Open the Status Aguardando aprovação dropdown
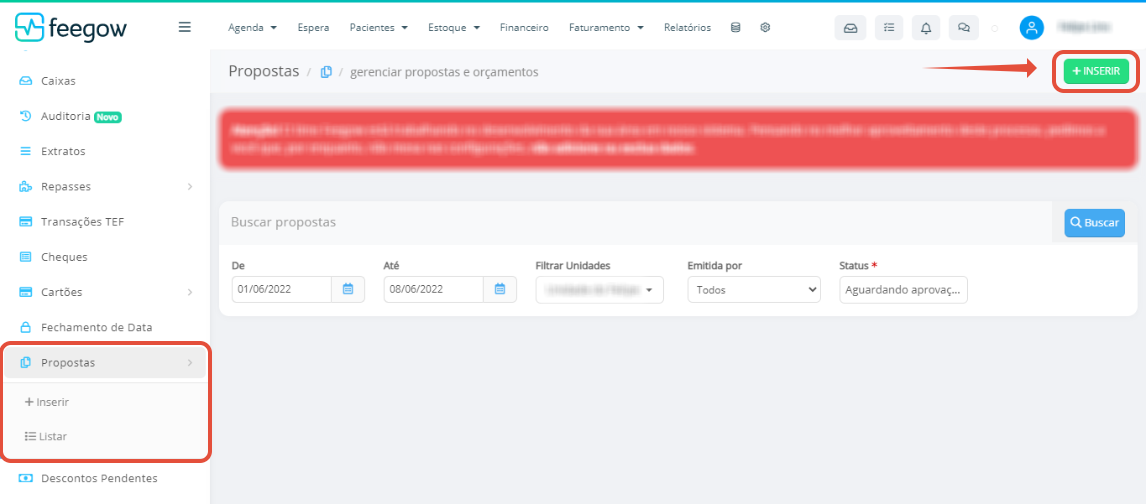The width and height of the screenshot is (1146, 504). (903, 289)
